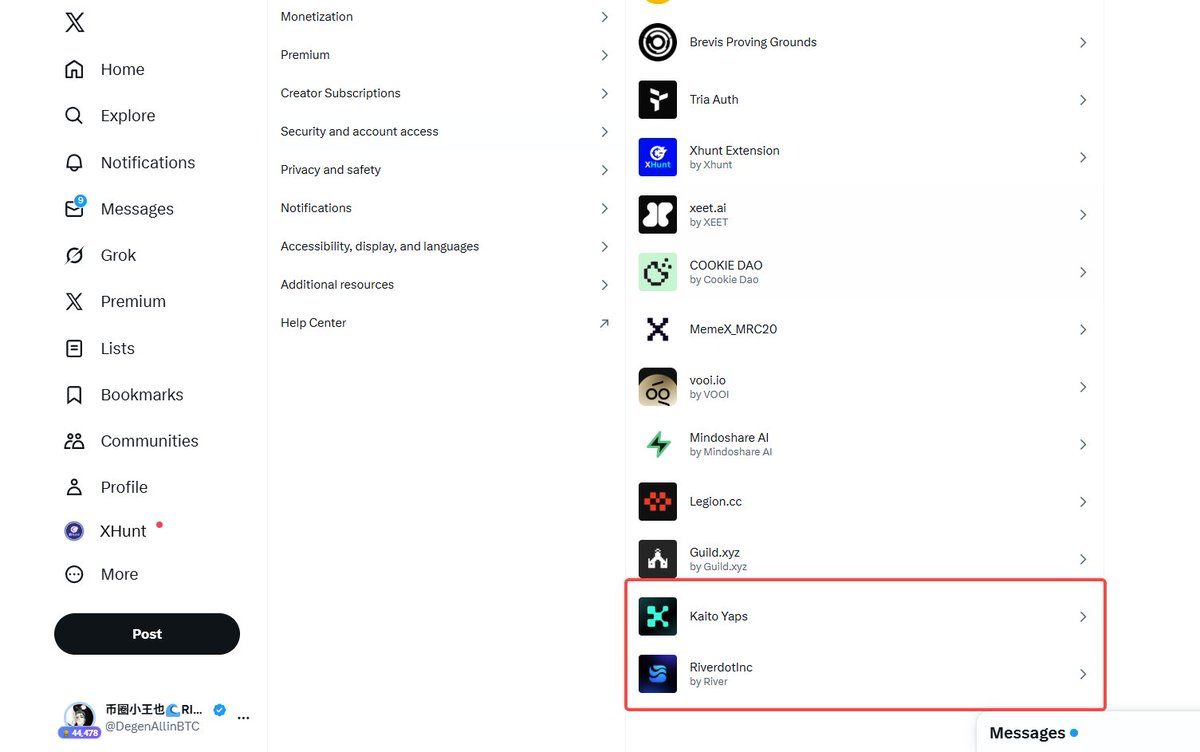Click the Brevis Proving Grounds app icon
1200x752 pixels.
click(x=658, y=42)
